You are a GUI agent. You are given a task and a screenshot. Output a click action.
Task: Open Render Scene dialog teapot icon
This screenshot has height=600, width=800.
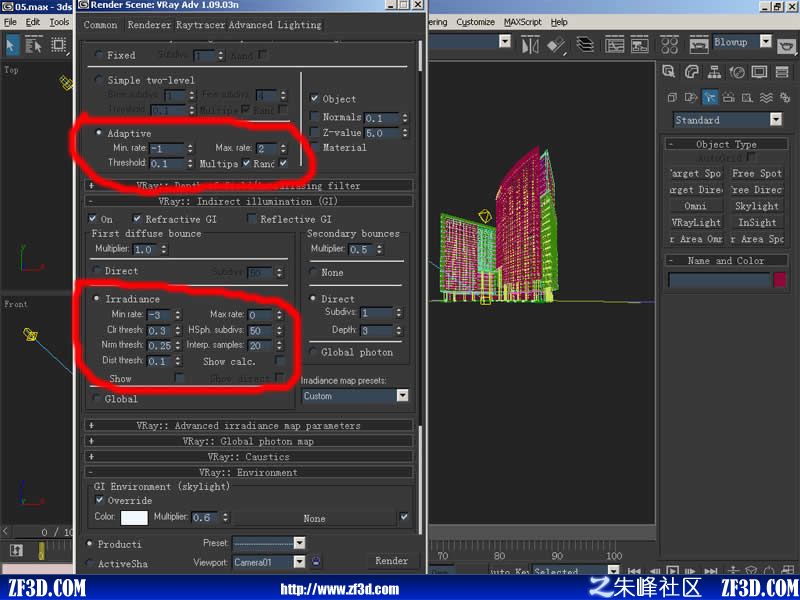pyautogui.click(x=698, y=45)
